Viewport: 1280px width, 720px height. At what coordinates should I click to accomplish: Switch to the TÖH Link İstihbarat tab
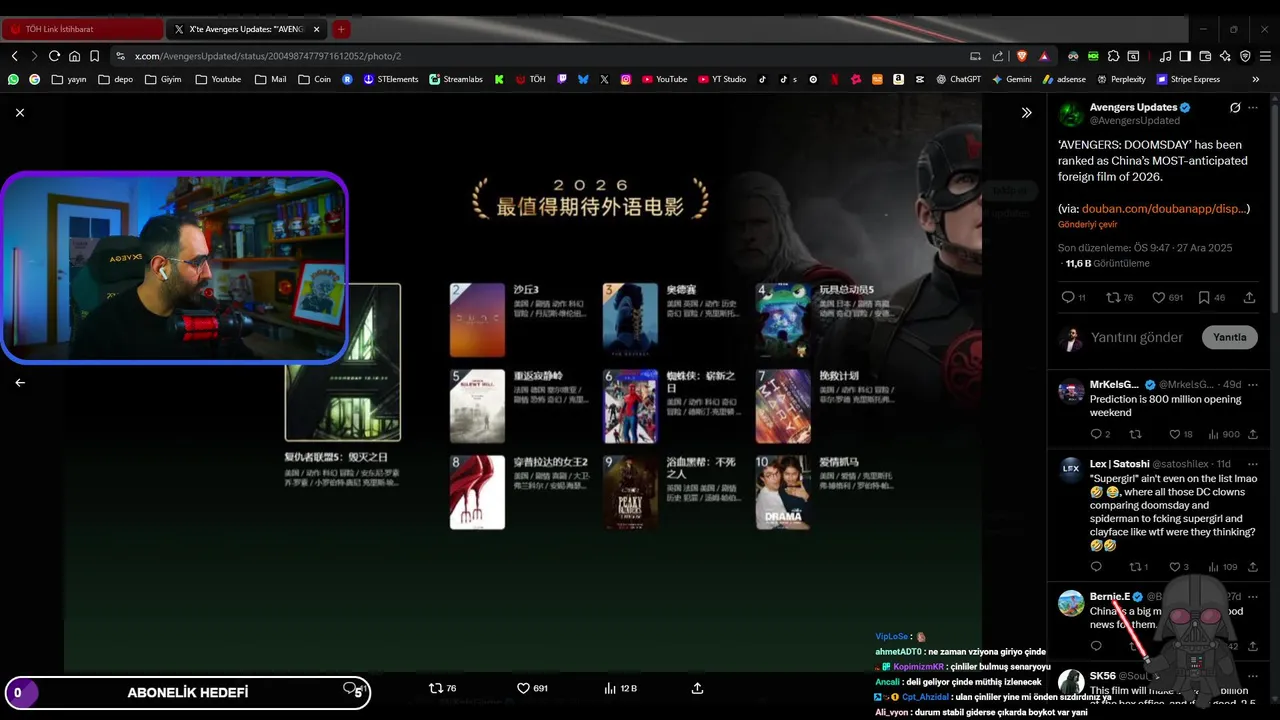pyautogui.click(x=82, y=29)
